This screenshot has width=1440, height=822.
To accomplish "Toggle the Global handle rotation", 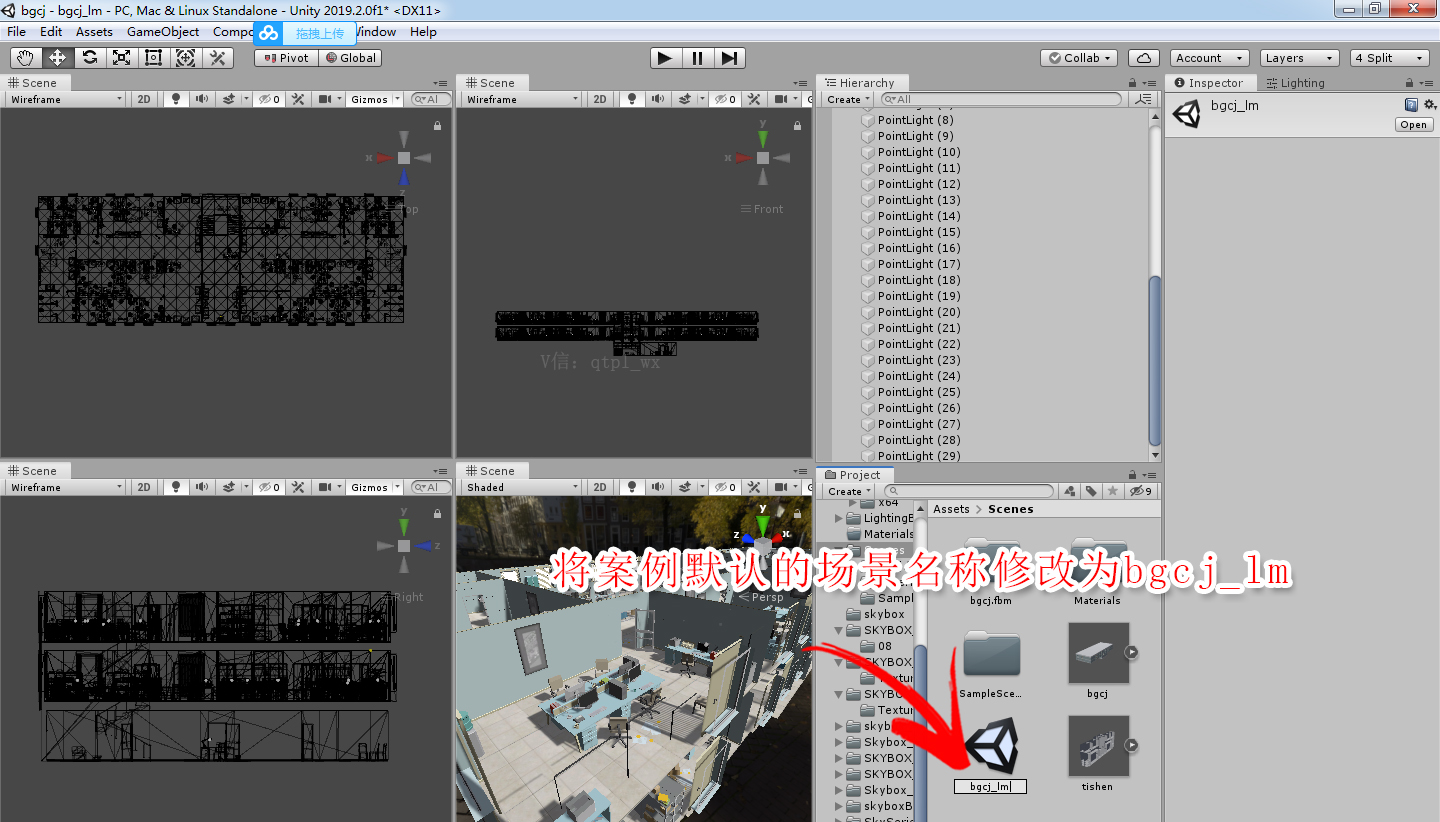I will tap(351, 58).
